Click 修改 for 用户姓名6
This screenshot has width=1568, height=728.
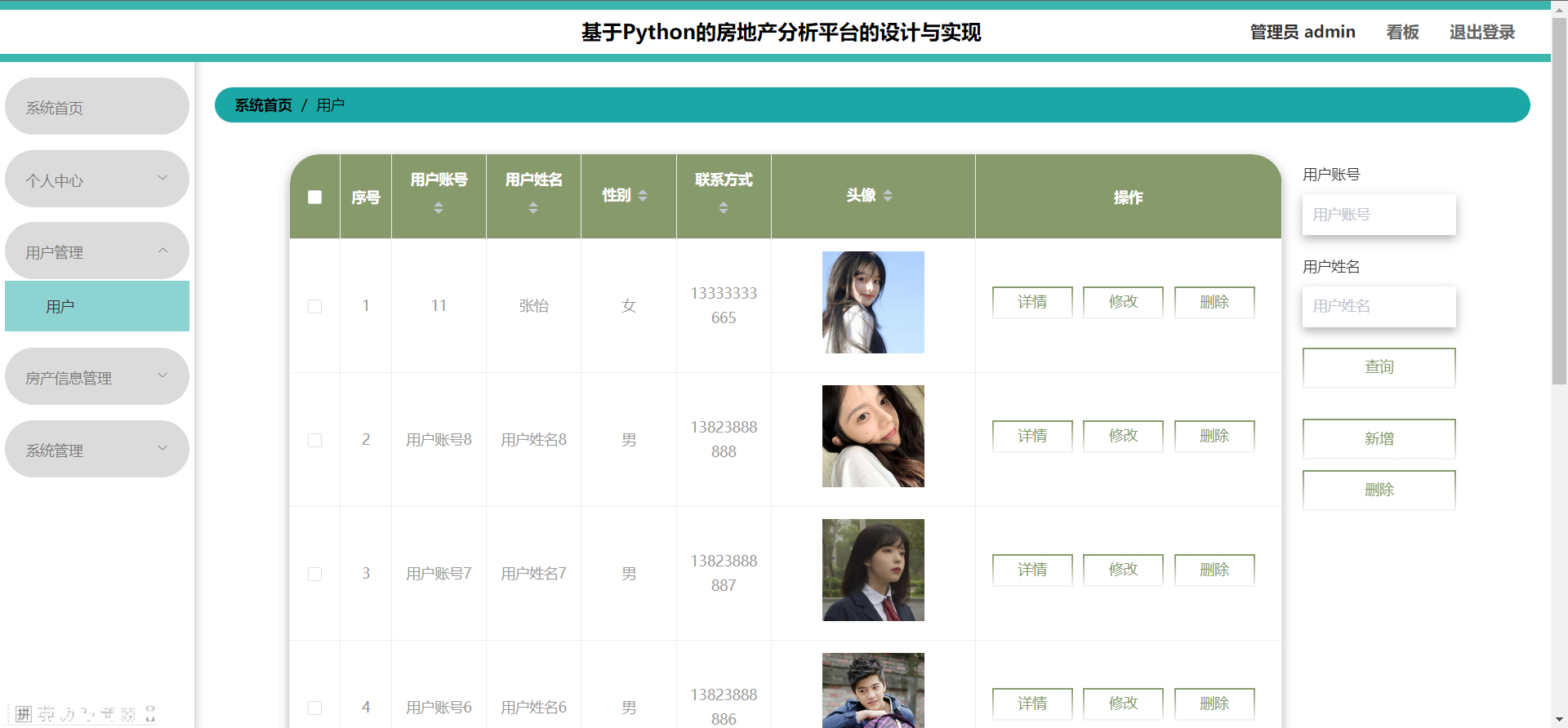click(x=1123, y=704)
